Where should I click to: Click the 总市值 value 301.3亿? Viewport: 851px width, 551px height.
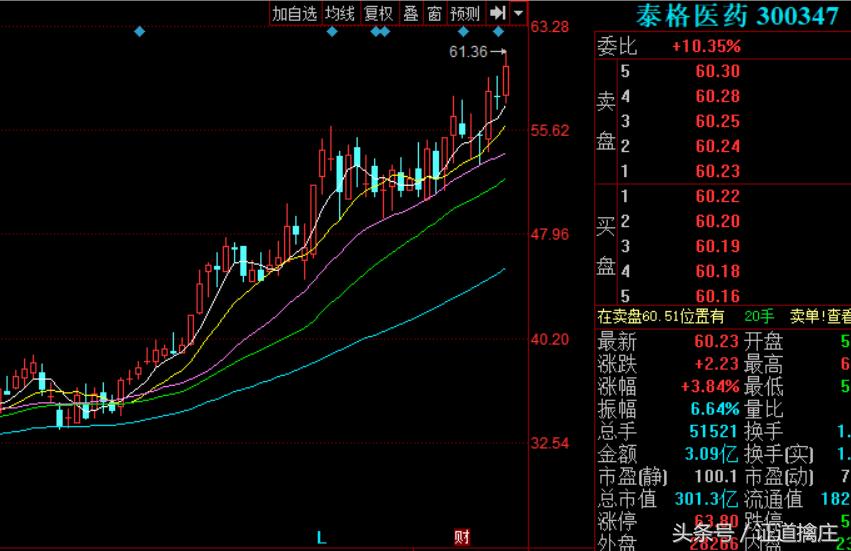click(x=706, y=499)
